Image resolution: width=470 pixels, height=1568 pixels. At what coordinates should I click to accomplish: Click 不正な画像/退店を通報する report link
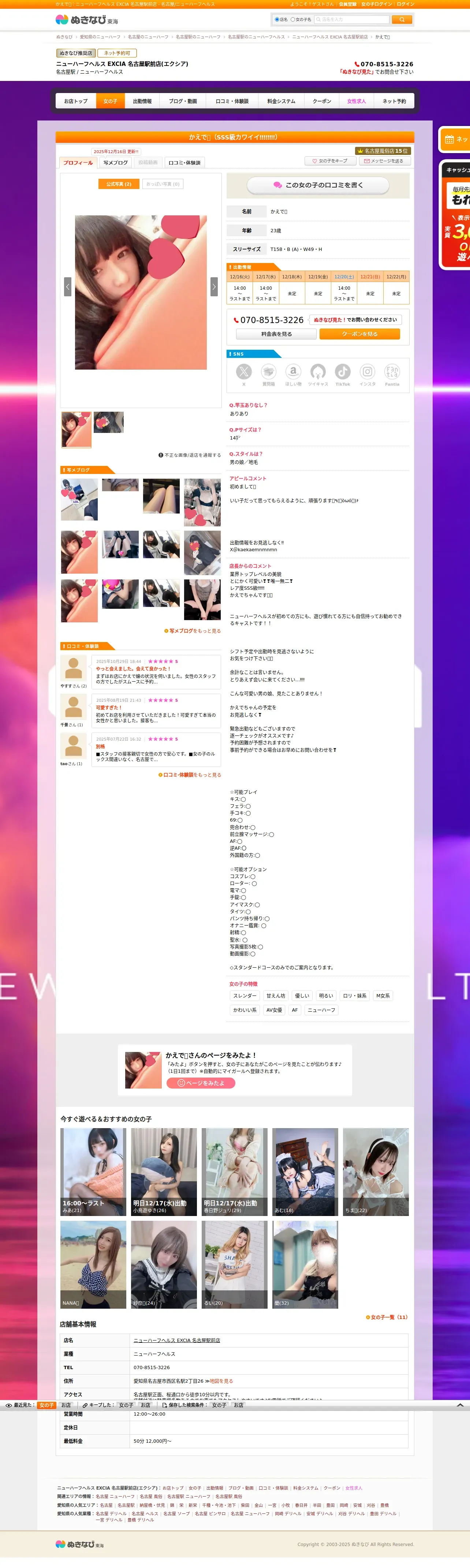click(190, 455)
